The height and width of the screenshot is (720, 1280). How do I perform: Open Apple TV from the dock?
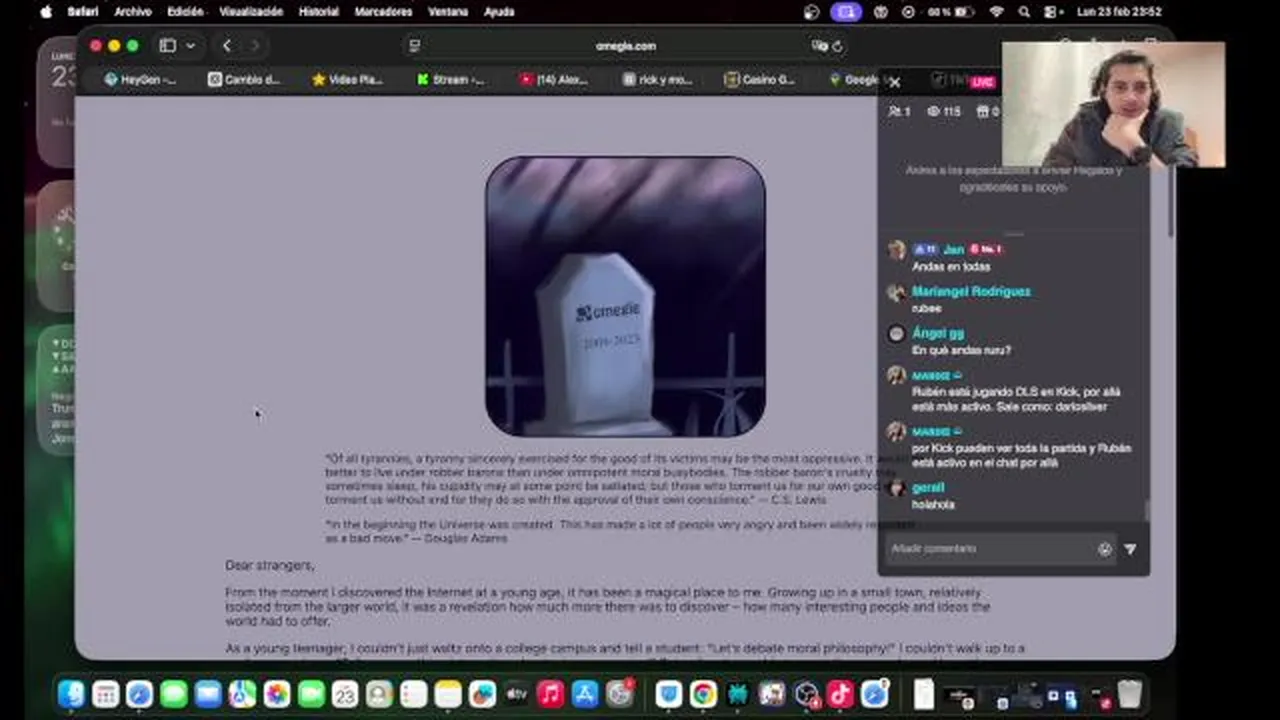pyautogui.click(x=516, y=694)
